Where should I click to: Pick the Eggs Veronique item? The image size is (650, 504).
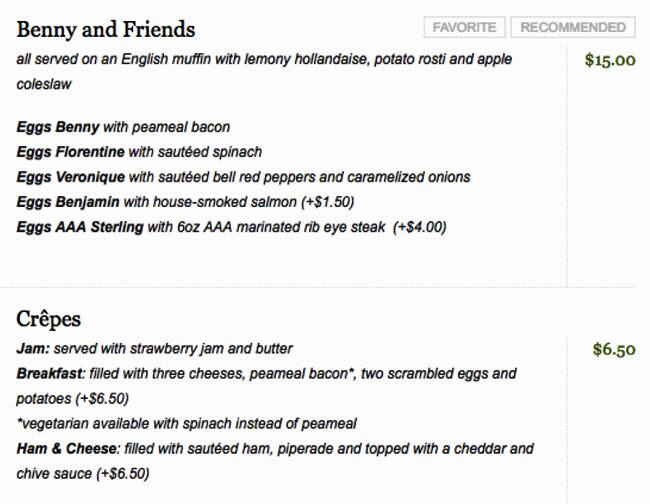[243, 177]
